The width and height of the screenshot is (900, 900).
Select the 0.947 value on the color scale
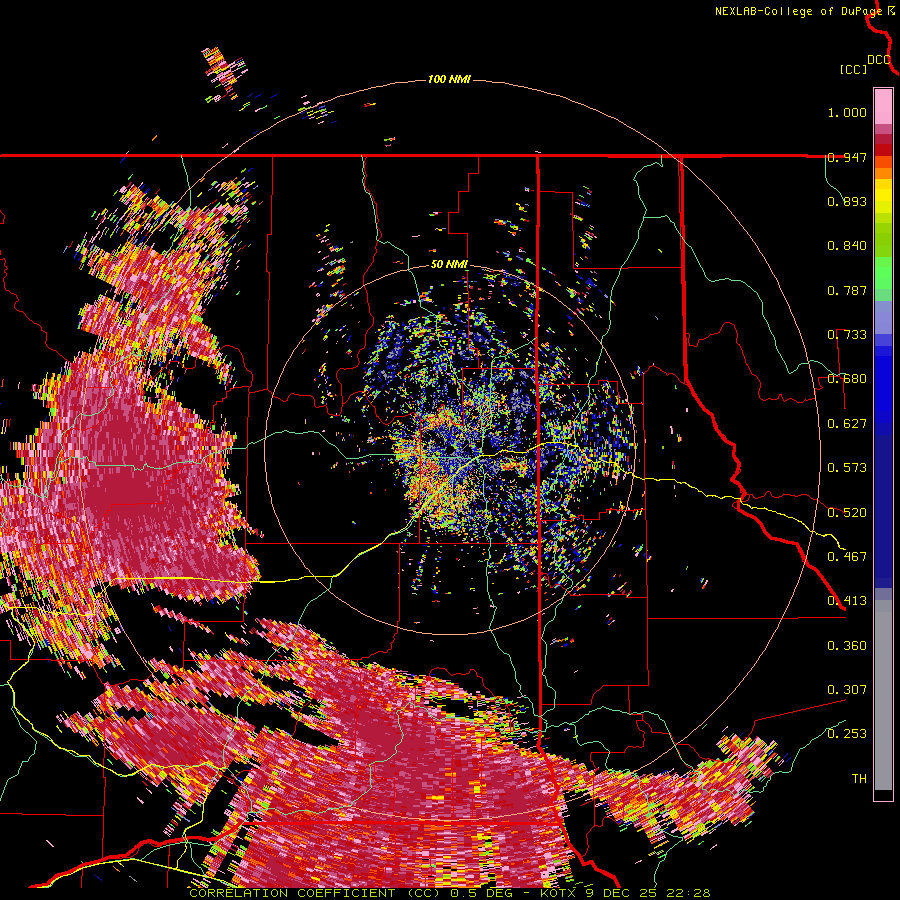(x=847, y=157)
